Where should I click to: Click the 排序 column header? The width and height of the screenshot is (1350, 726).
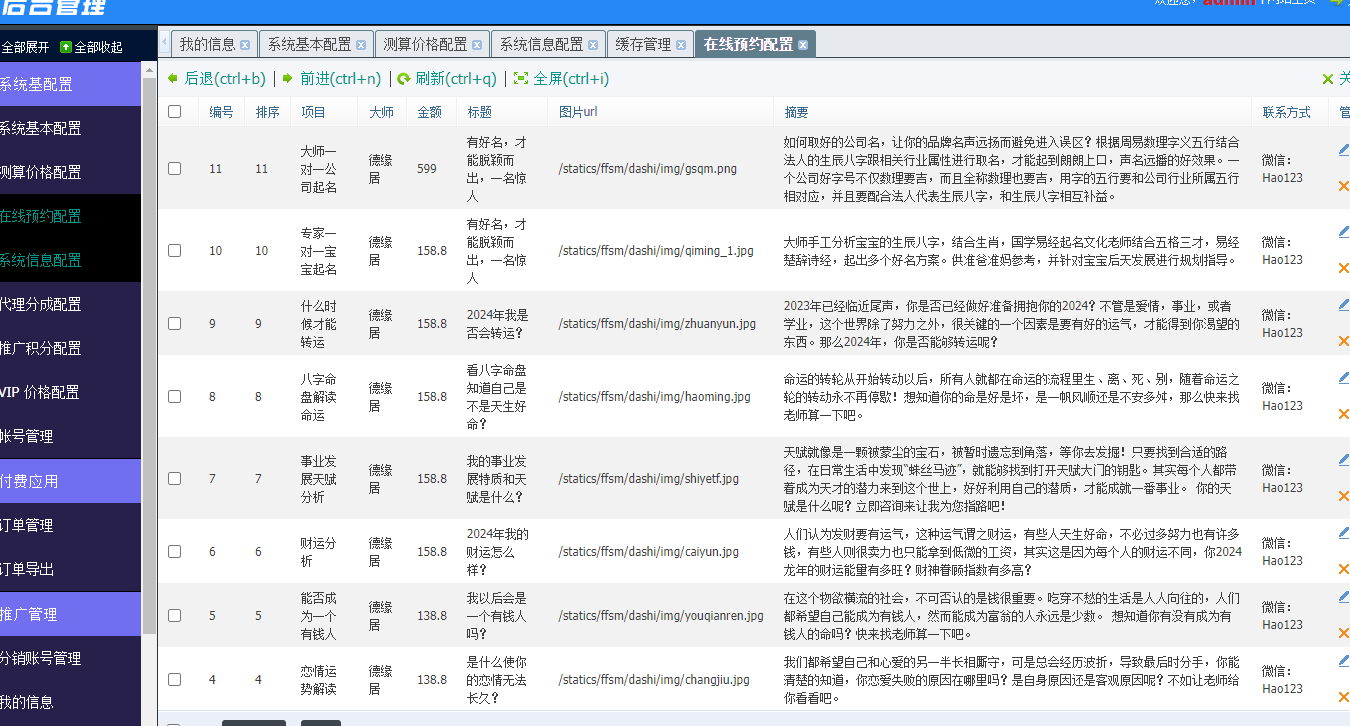point(267,112)
